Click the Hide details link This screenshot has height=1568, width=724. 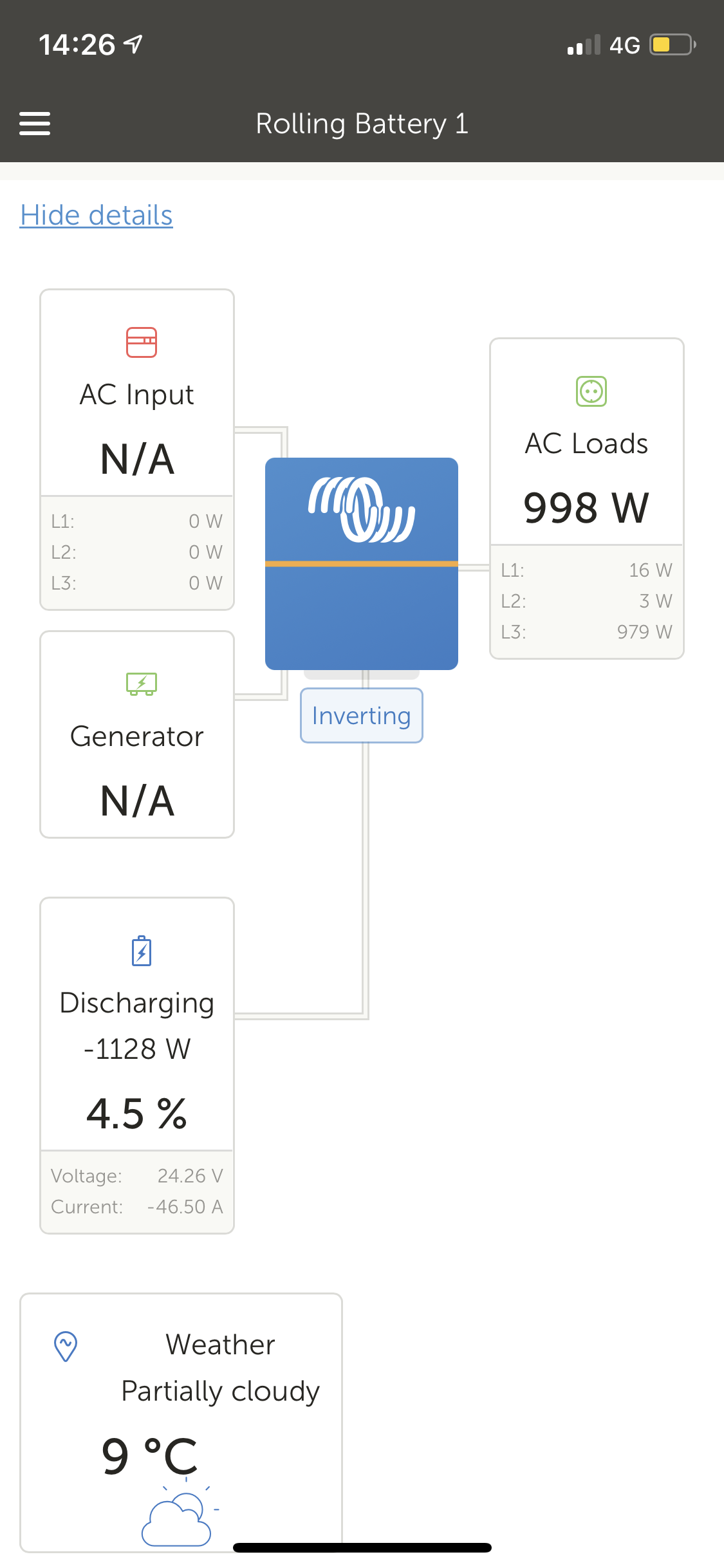[95, 215]
